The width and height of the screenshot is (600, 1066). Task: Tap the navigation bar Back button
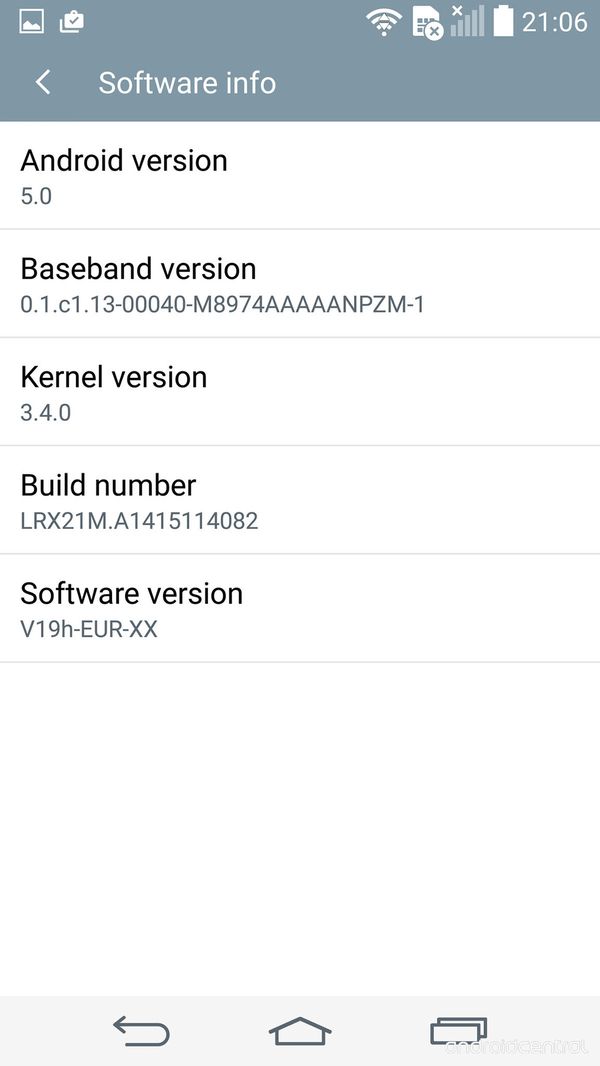(141, 1030)
